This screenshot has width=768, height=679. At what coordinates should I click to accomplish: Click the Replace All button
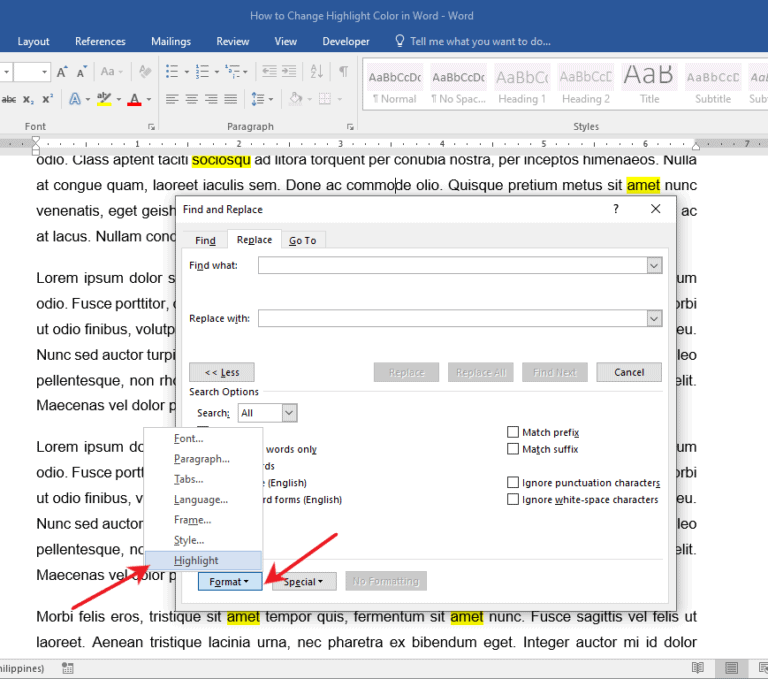point(480,372)
